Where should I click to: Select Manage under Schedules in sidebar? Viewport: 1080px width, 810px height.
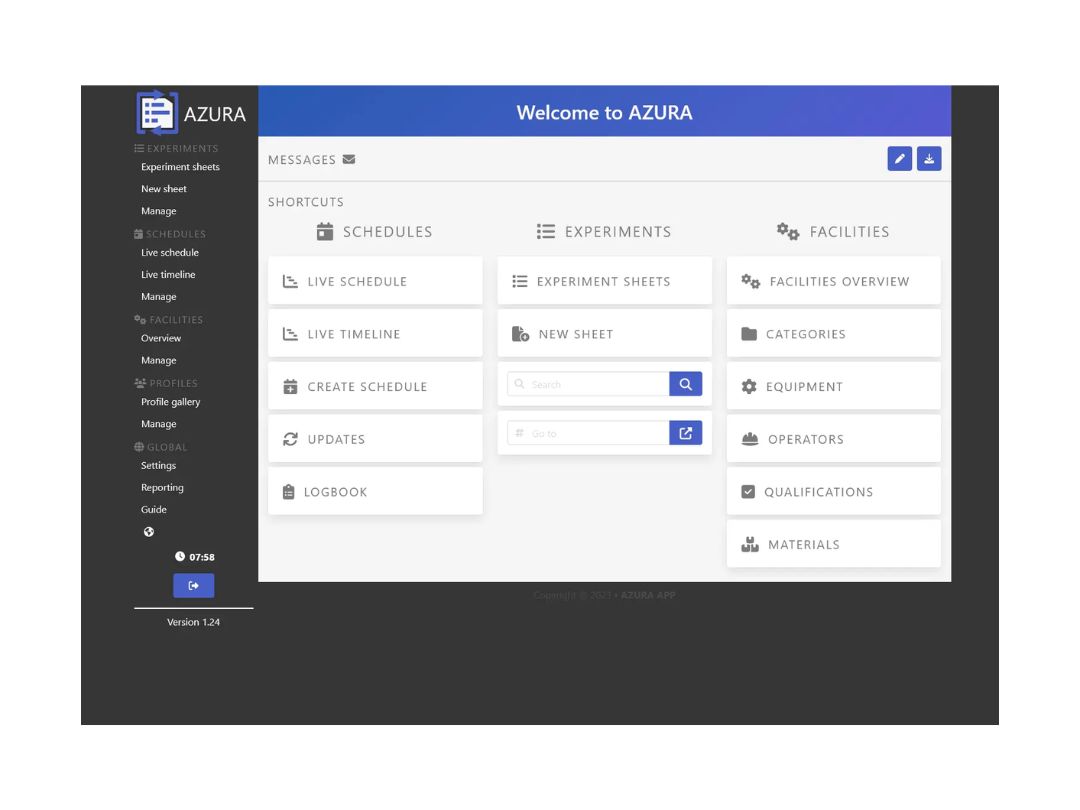click(158, 296)
